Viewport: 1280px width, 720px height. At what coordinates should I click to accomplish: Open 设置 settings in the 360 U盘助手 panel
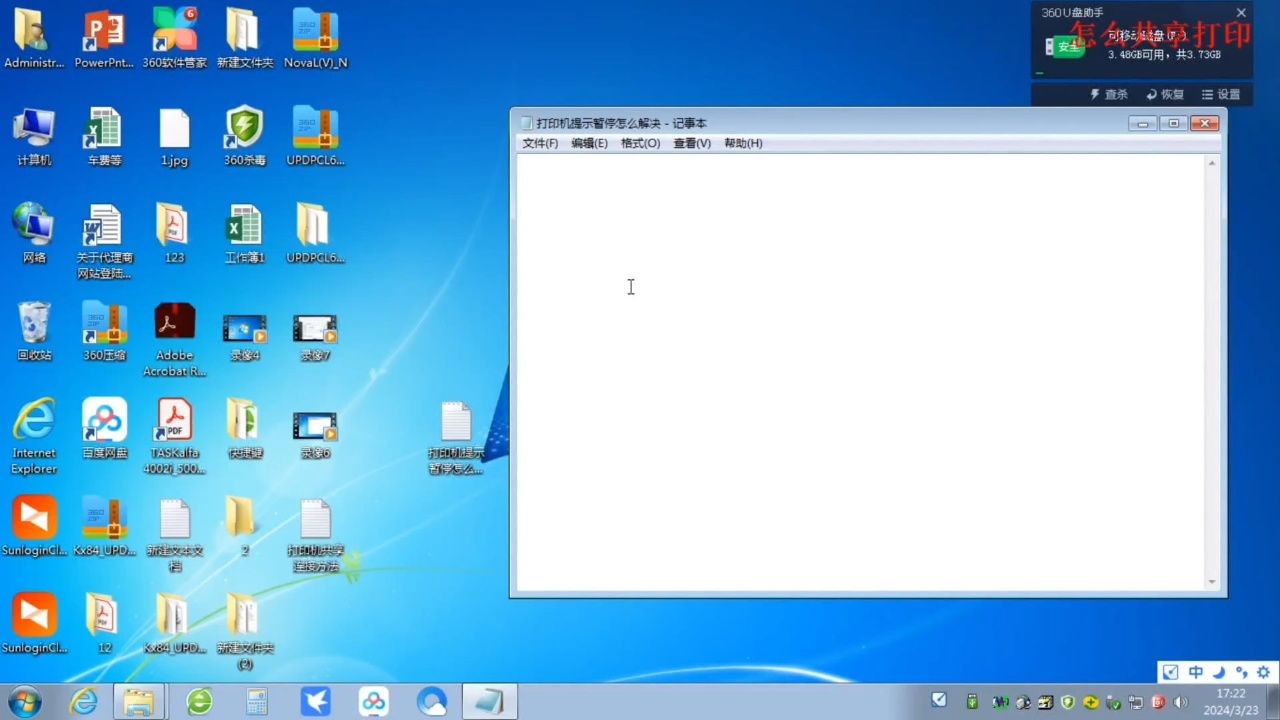[x=1223, y=94]
